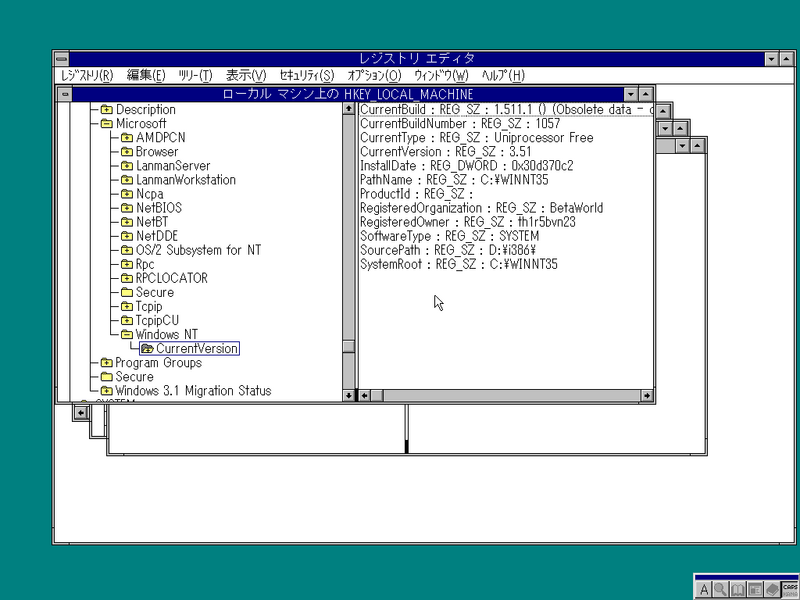Click the IME closed dictionary book icon
This screenshot has height=600, width=800.
pyautogui.click(x=772, y=590)
